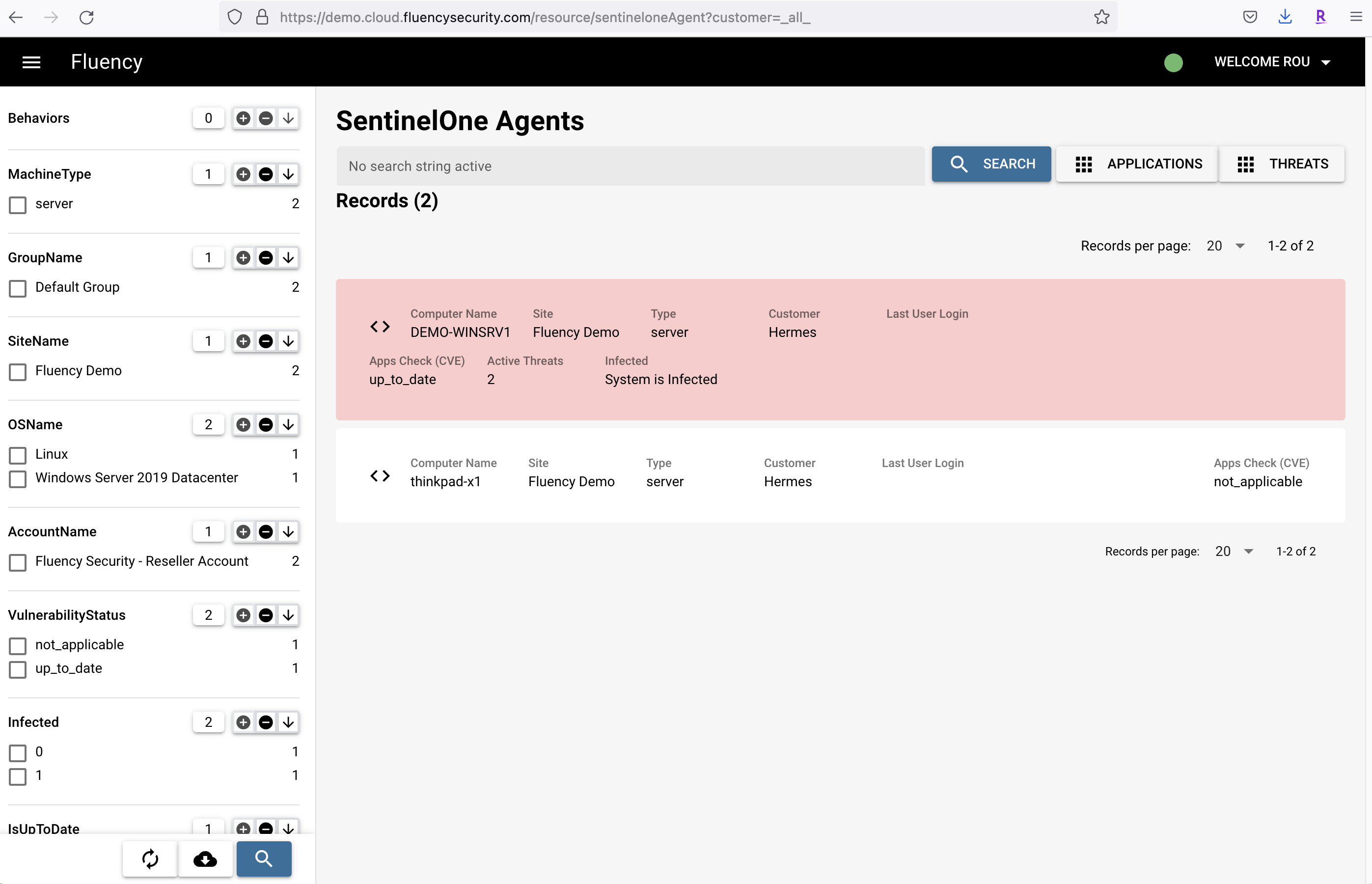The height and width of the screenshot is (884, 1372).
Task: Click the Fluency app title
Action: click(x=107, y=62)
